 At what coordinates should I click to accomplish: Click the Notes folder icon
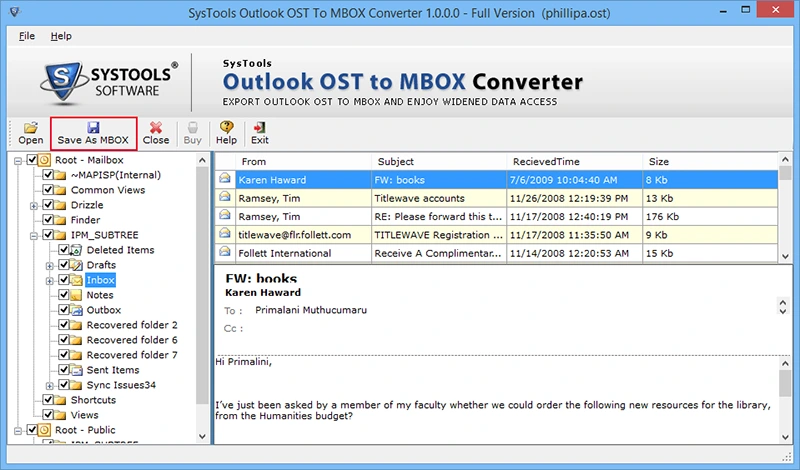(76, 295)
